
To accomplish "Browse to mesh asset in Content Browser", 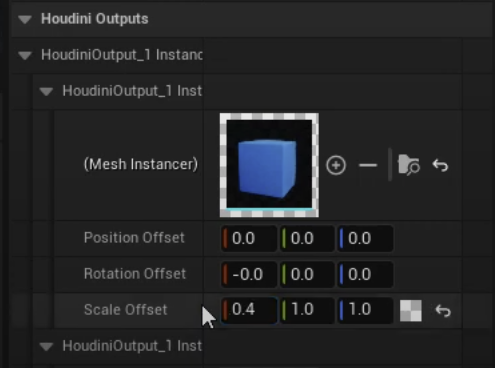I will pos(409,165).
